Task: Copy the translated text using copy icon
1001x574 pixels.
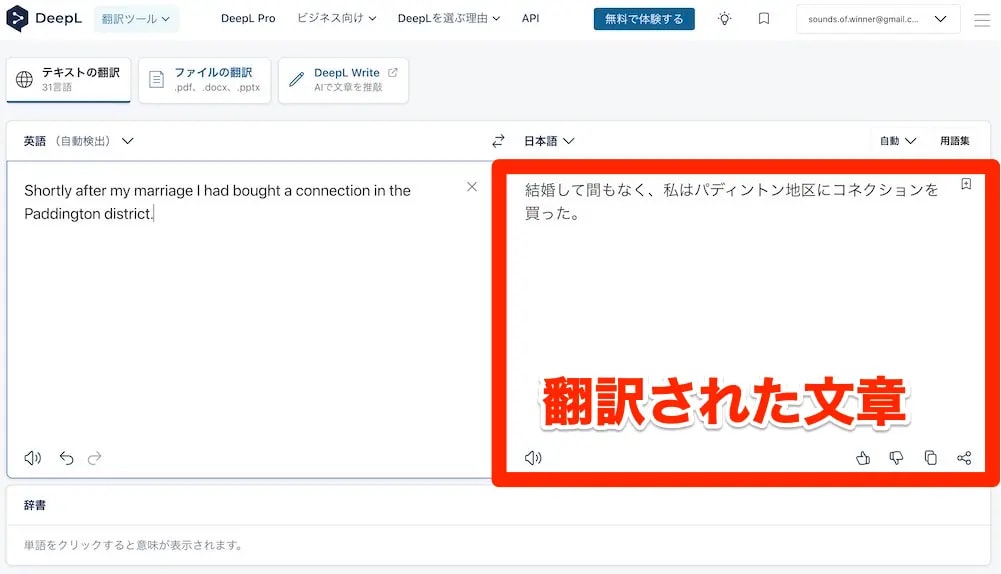Action: (x=930, y=458)
